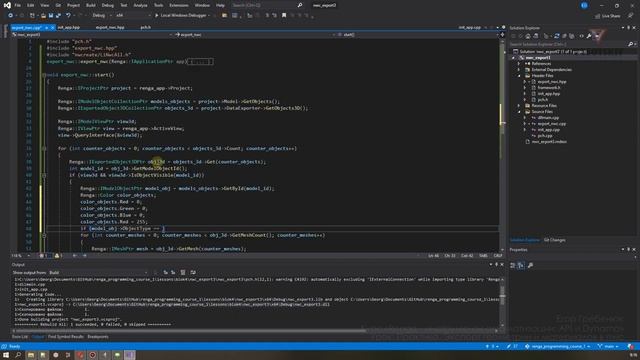Click the Solution Explorer Sync/Refresh icon
This screenshot has height=360, width=640.
(x=556, y=36)
